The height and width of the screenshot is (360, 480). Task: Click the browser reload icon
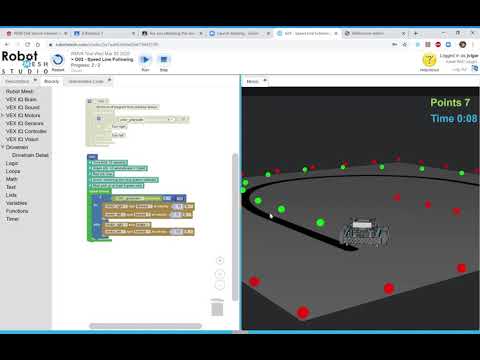pyautogui.click(x=27, y=44)
